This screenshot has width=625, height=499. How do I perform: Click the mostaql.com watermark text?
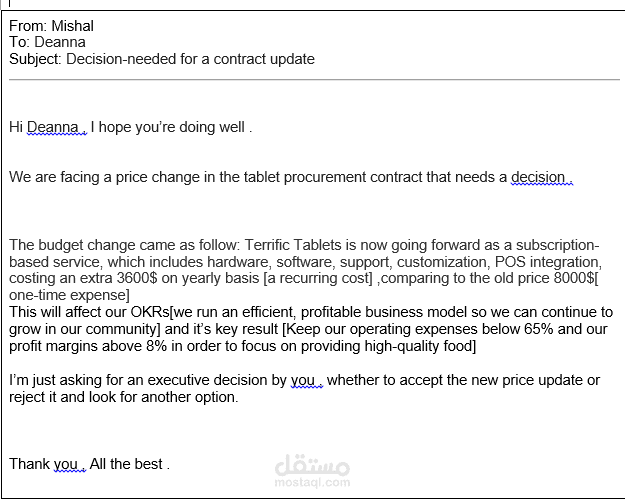coord(312,483)
